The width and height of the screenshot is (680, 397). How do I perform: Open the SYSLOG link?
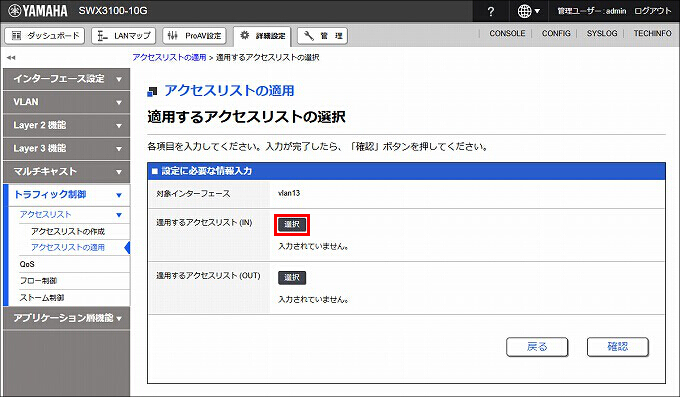point(602,33)
